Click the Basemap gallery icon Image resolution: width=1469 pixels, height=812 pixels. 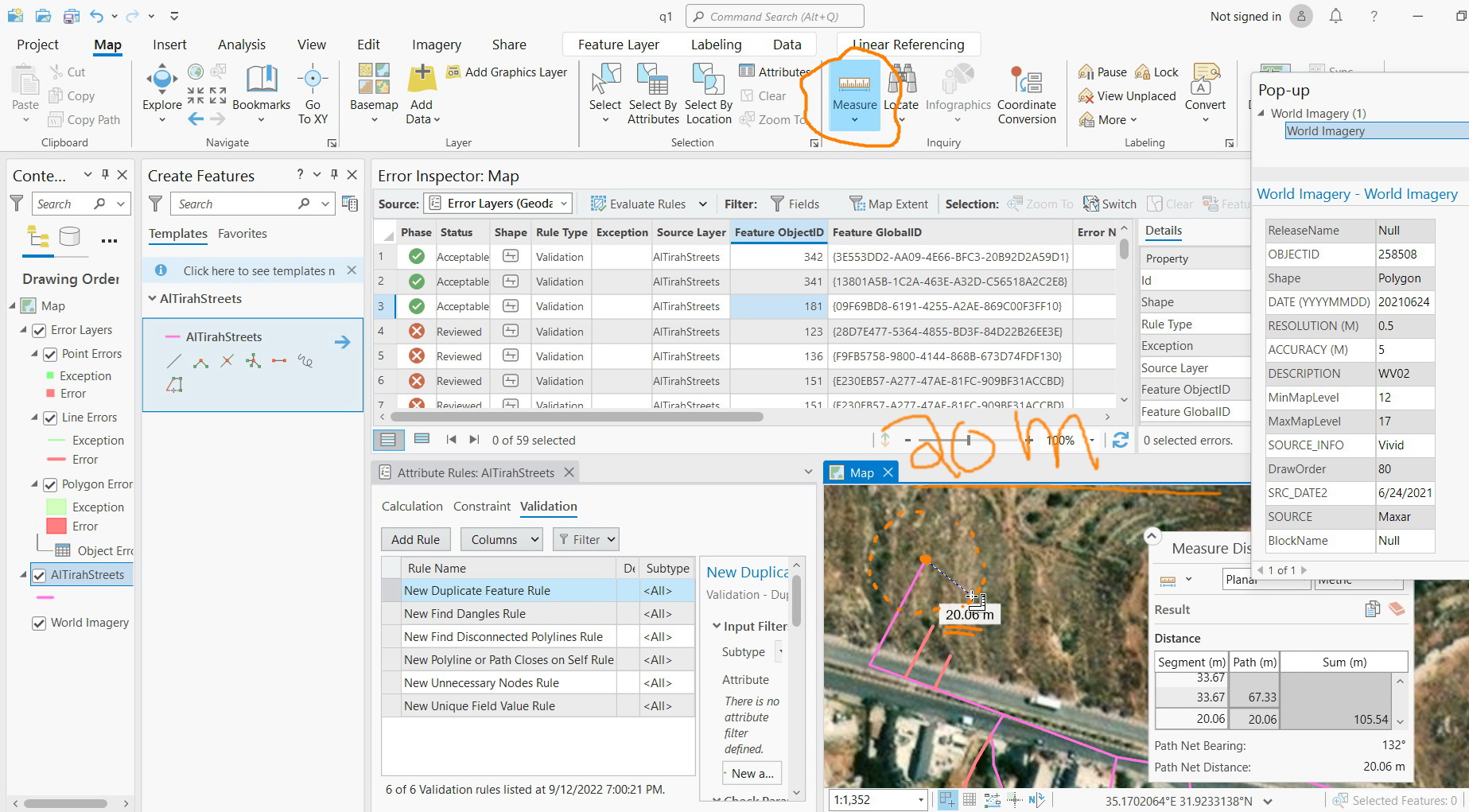pos(374,80)
